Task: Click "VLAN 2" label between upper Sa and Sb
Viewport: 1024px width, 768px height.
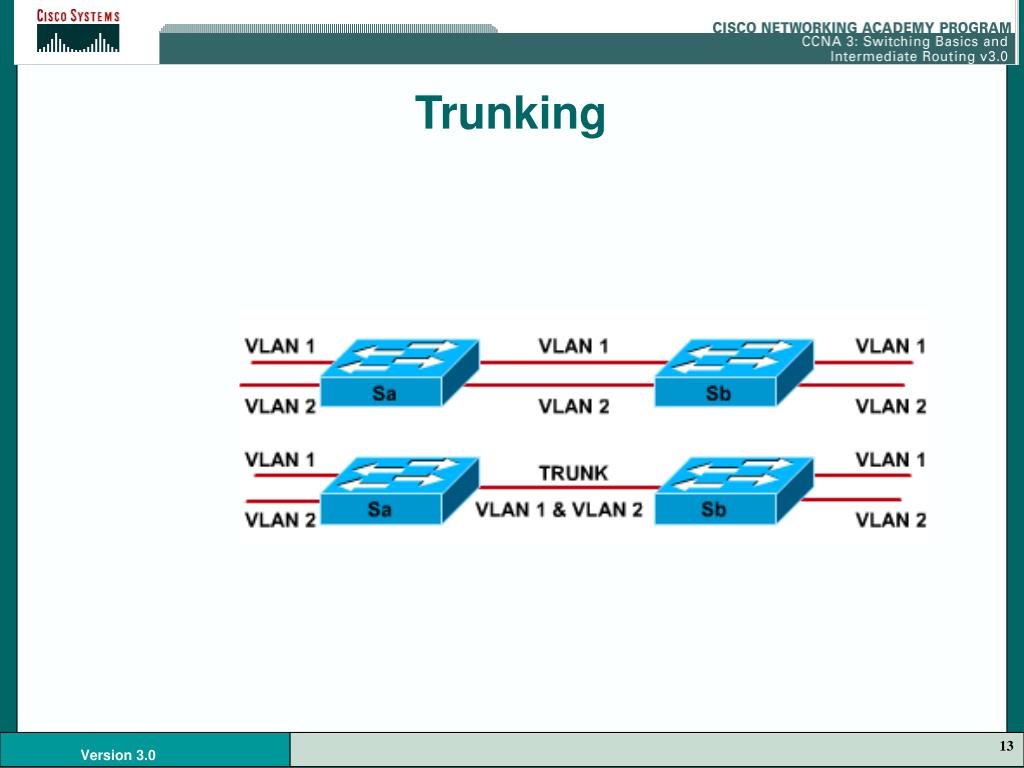Action: pyautogui.click(x=573, y=406)
